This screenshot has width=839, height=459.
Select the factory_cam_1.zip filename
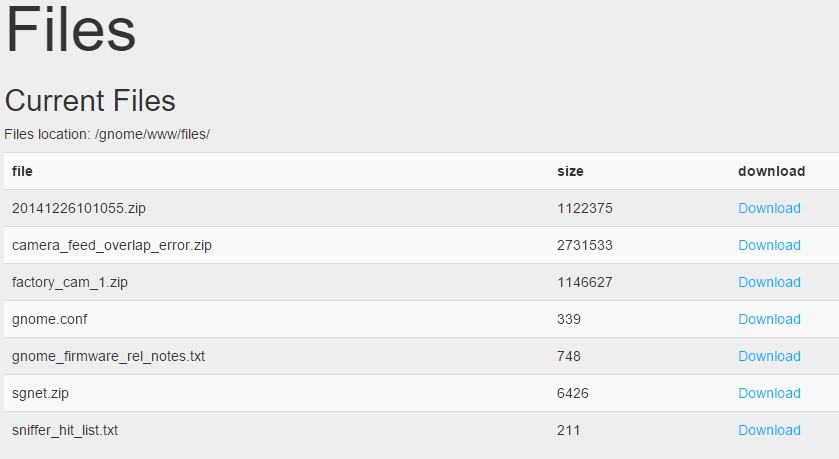[x=70, y=282]
